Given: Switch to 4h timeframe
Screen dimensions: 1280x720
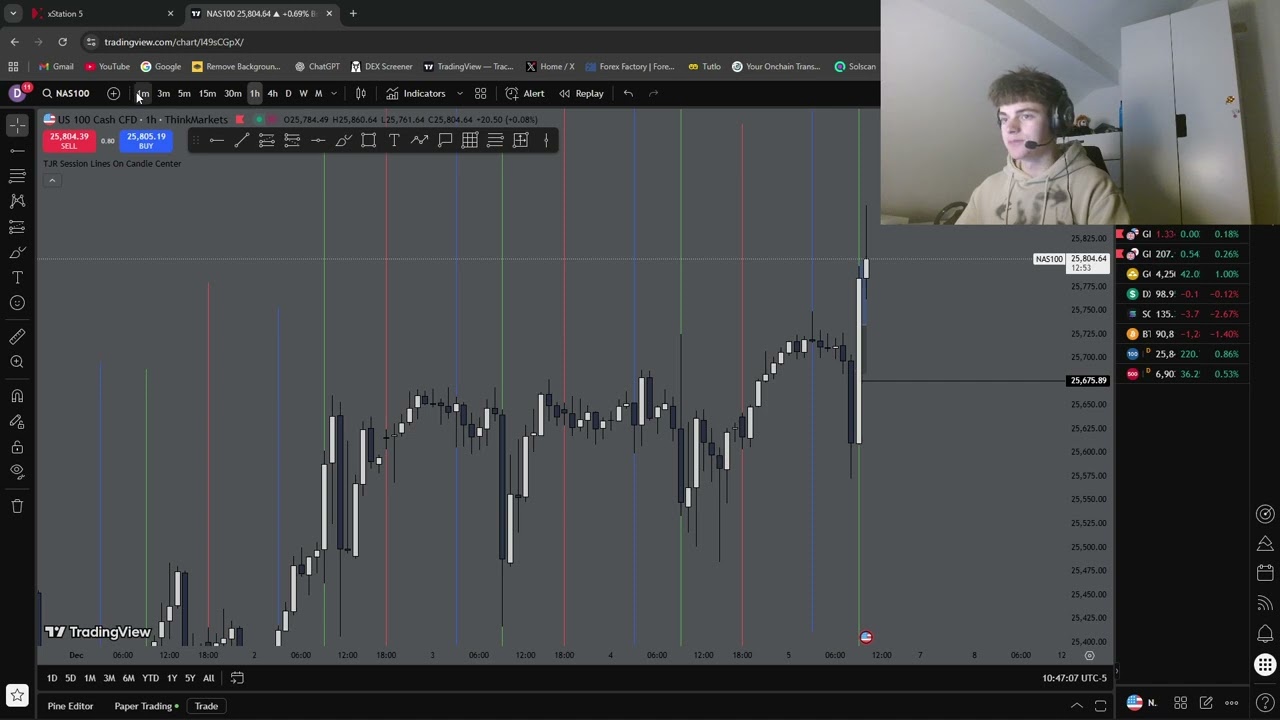Looking at the screenshot, I should [x=272, y=93].
